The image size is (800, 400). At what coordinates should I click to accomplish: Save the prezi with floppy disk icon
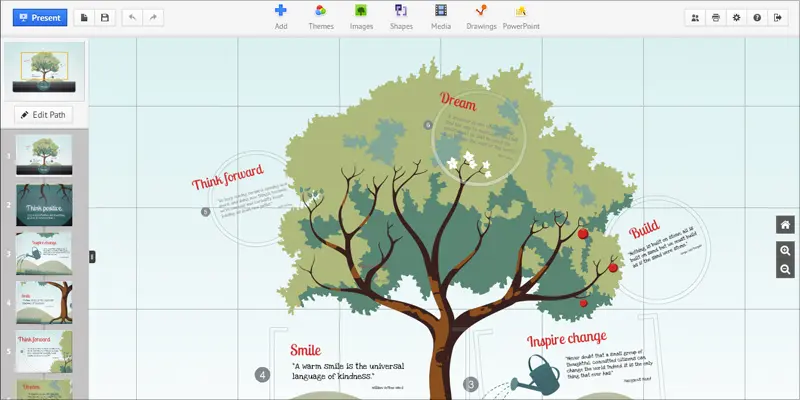tap(105, 17)
